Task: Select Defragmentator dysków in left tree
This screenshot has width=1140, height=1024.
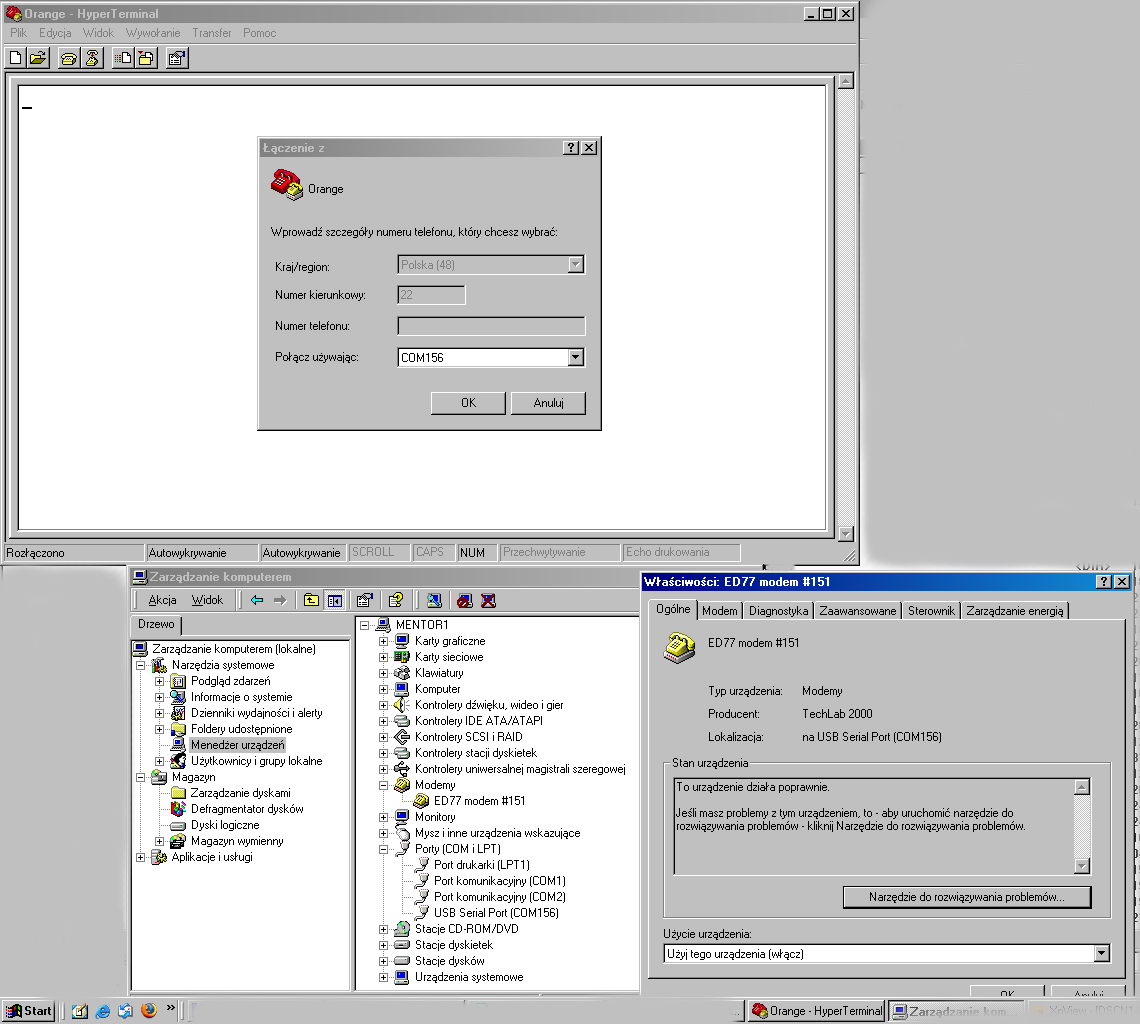Action: tap(247, 809)
